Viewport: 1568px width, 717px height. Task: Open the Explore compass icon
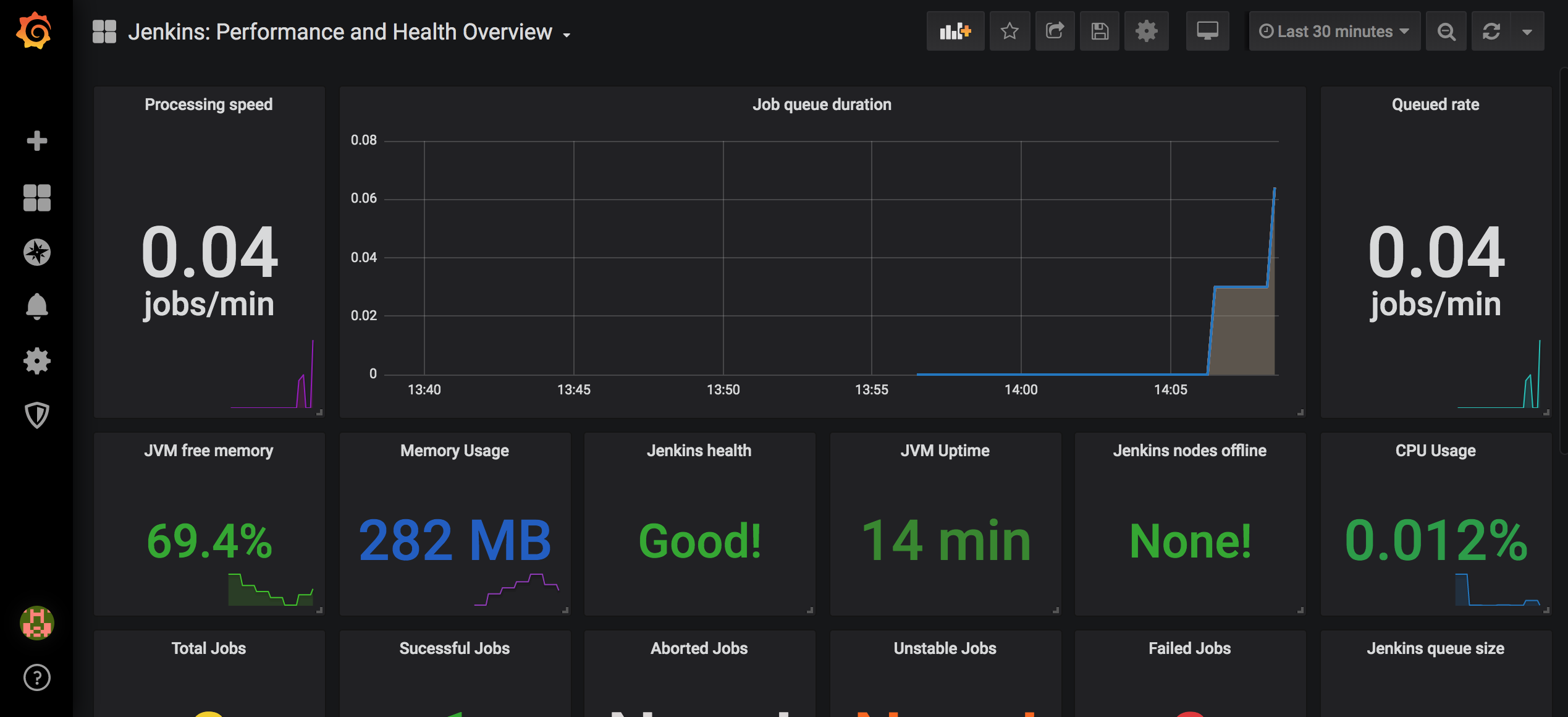pyautogui.click(x=37, y=252)
